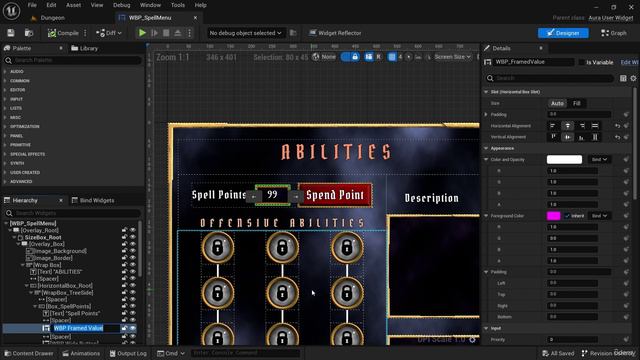This screenshot has height=360, width=640.
Task: Expand the PANEL palette category
Action: click(x=5, y=136)
